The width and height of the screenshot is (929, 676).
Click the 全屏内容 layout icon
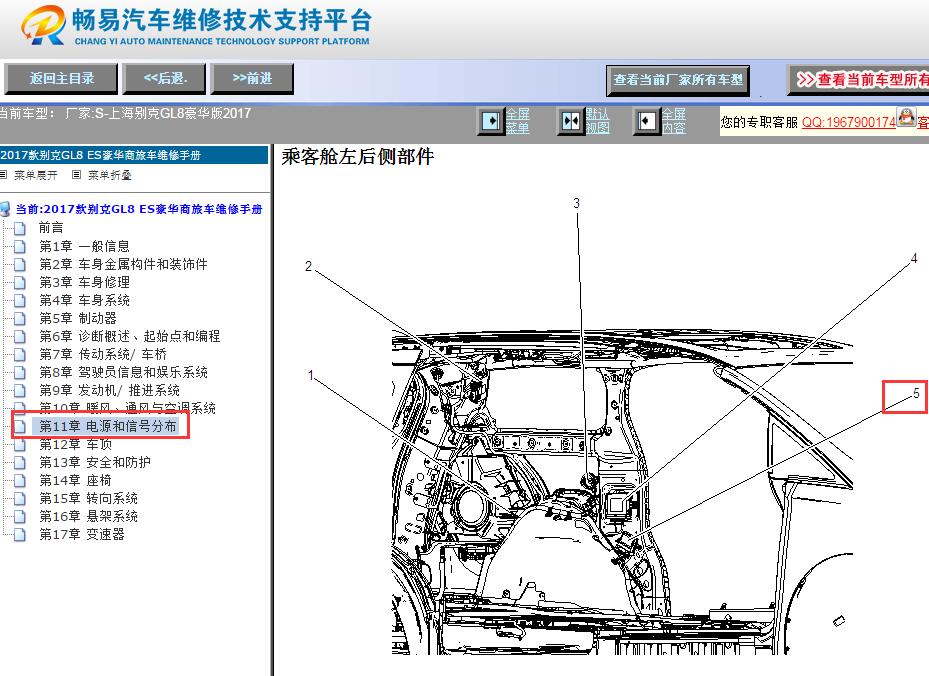646,121
